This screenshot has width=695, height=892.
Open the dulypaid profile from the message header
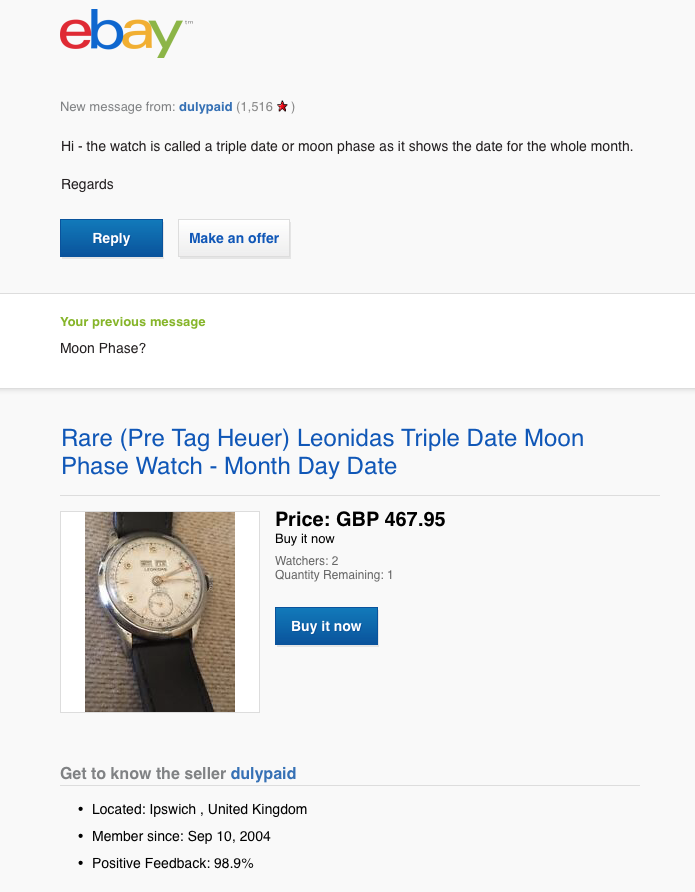pos(204,106)
